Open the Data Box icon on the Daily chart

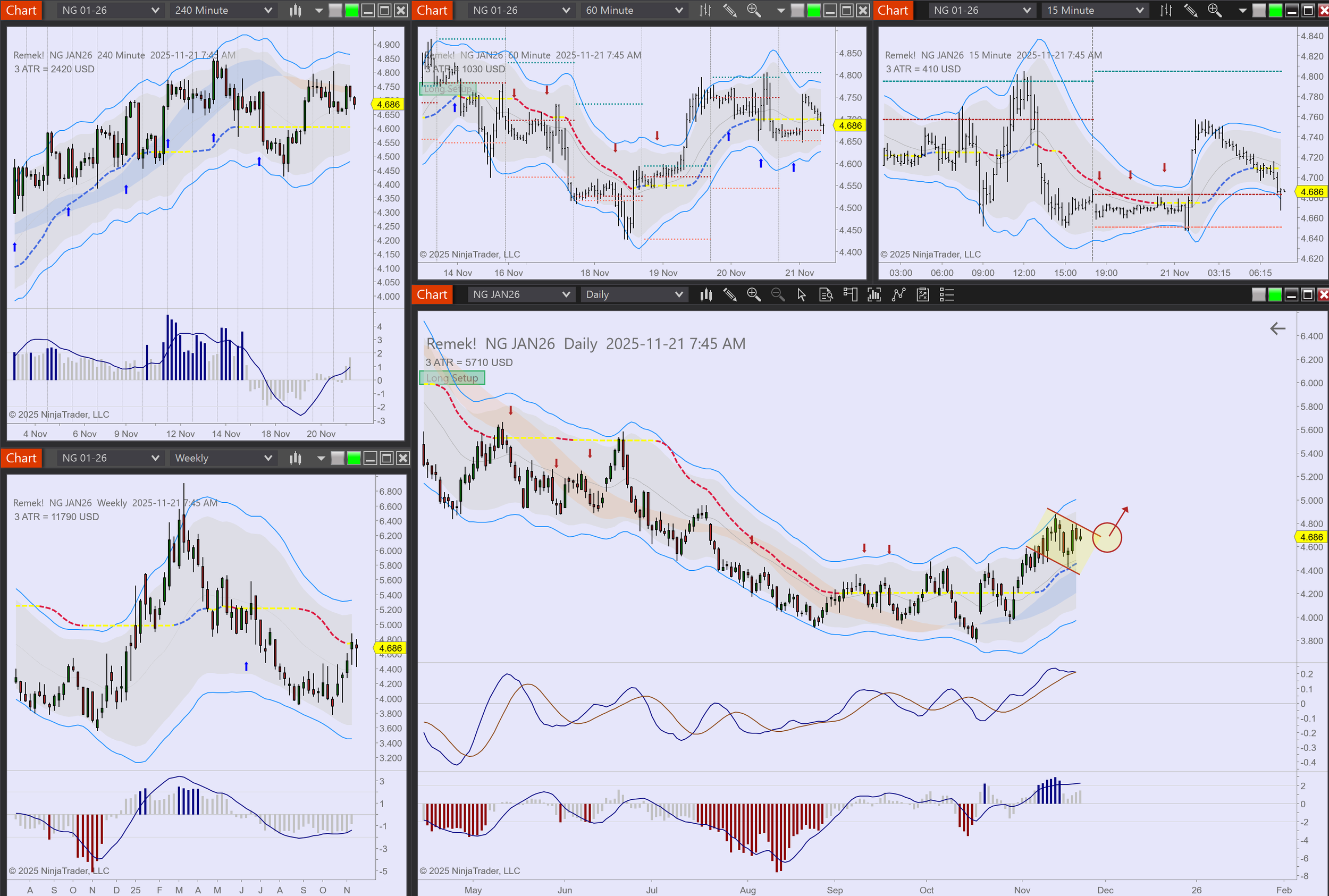coord(826,295)
